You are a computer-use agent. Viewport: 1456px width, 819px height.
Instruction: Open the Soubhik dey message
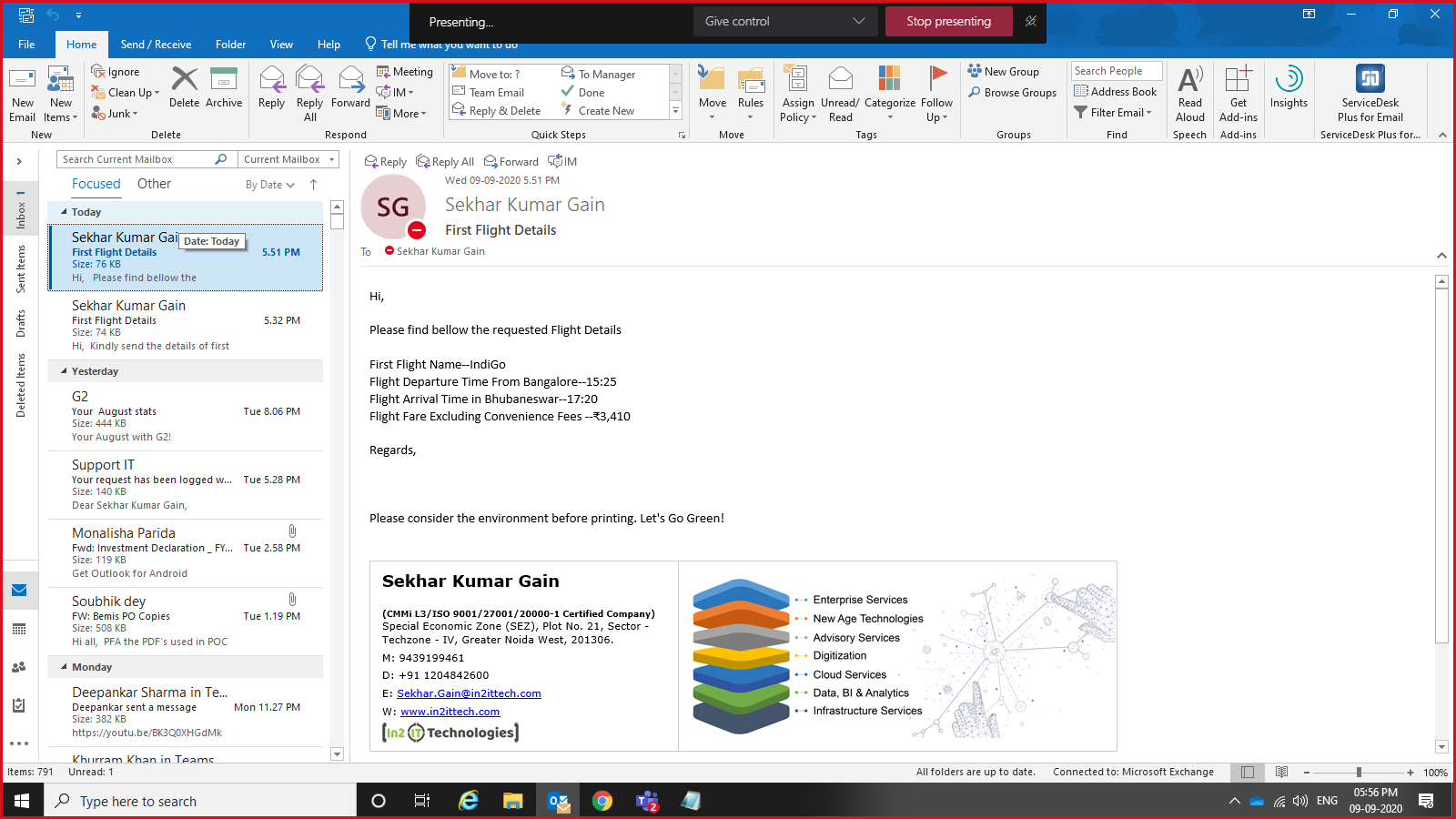pos(186,622)
